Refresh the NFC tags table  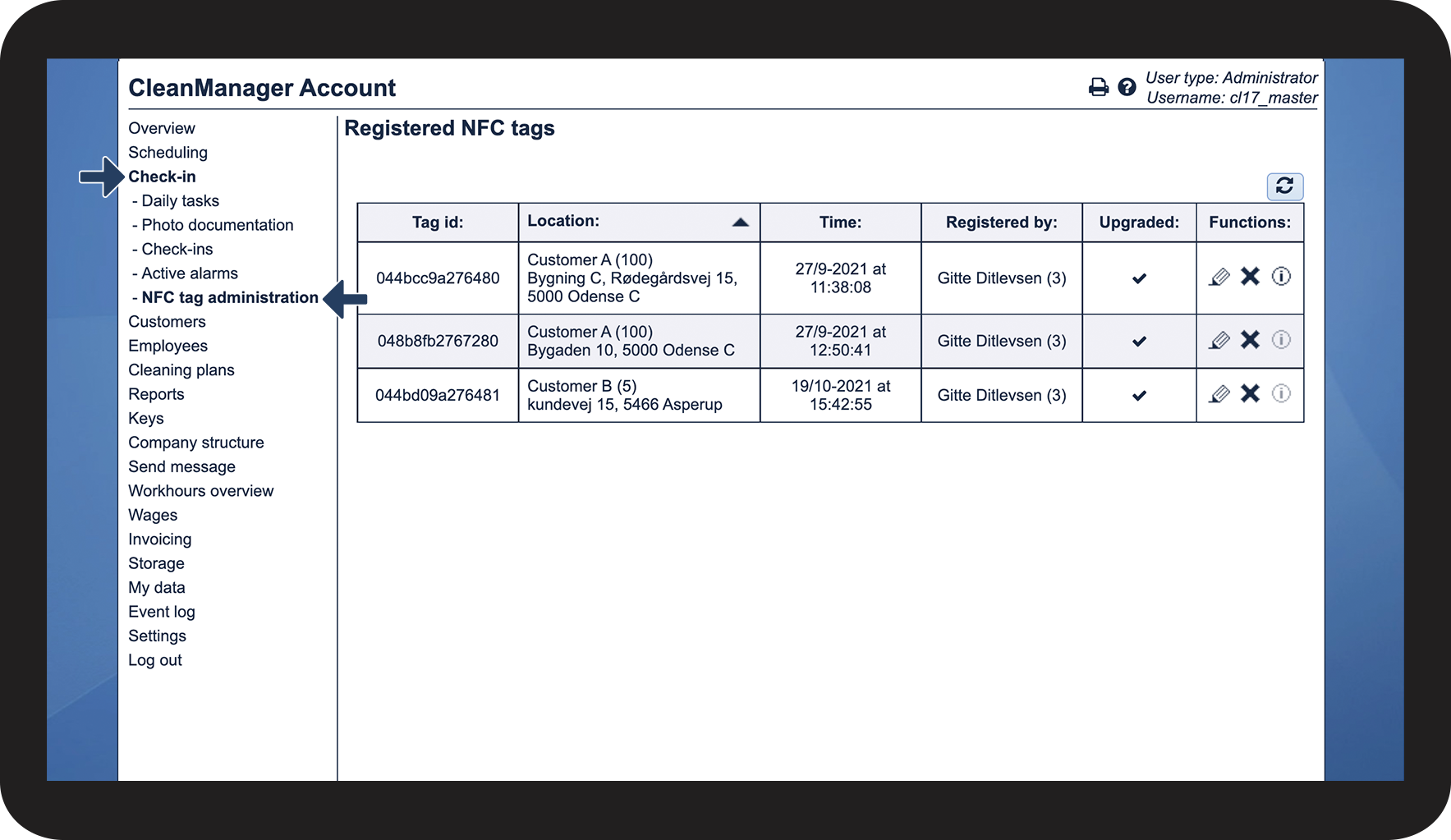click(1285, 186)
